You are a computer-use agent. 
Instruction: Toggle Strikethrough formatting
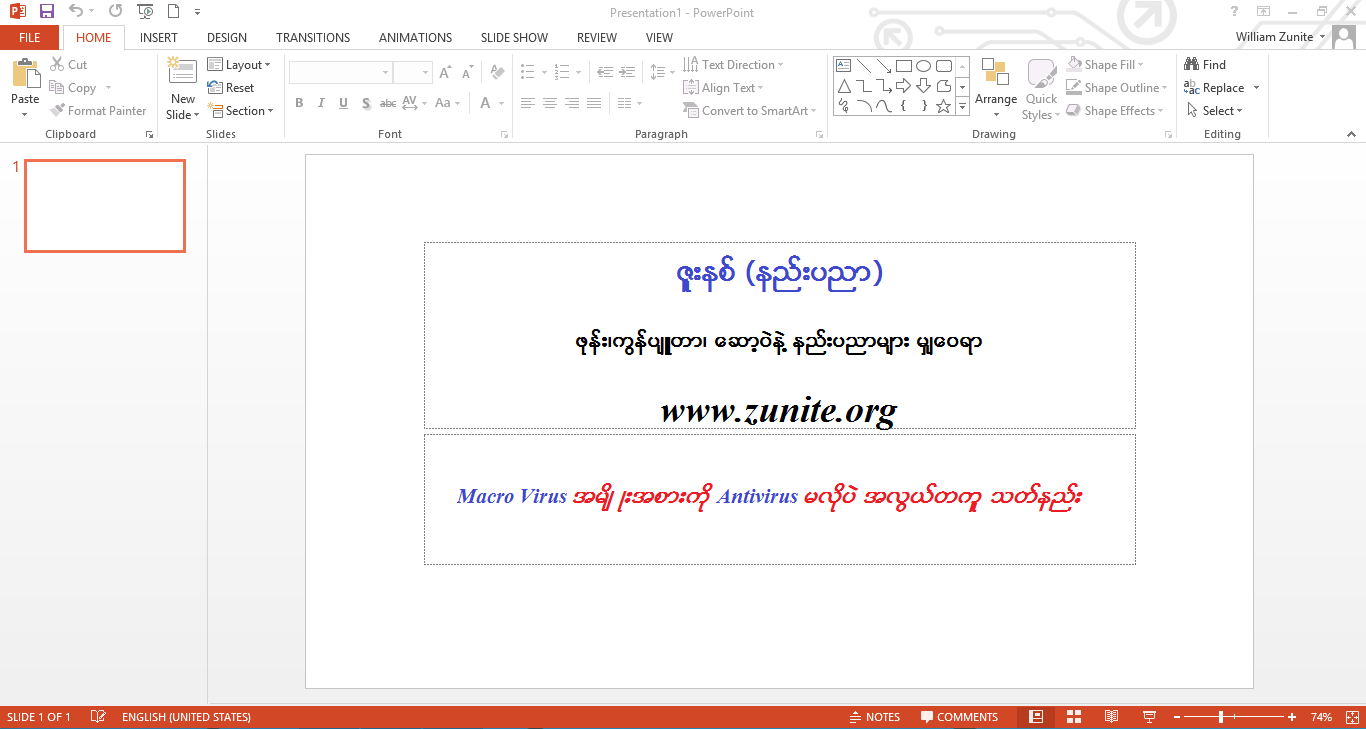tap(388, 103)
